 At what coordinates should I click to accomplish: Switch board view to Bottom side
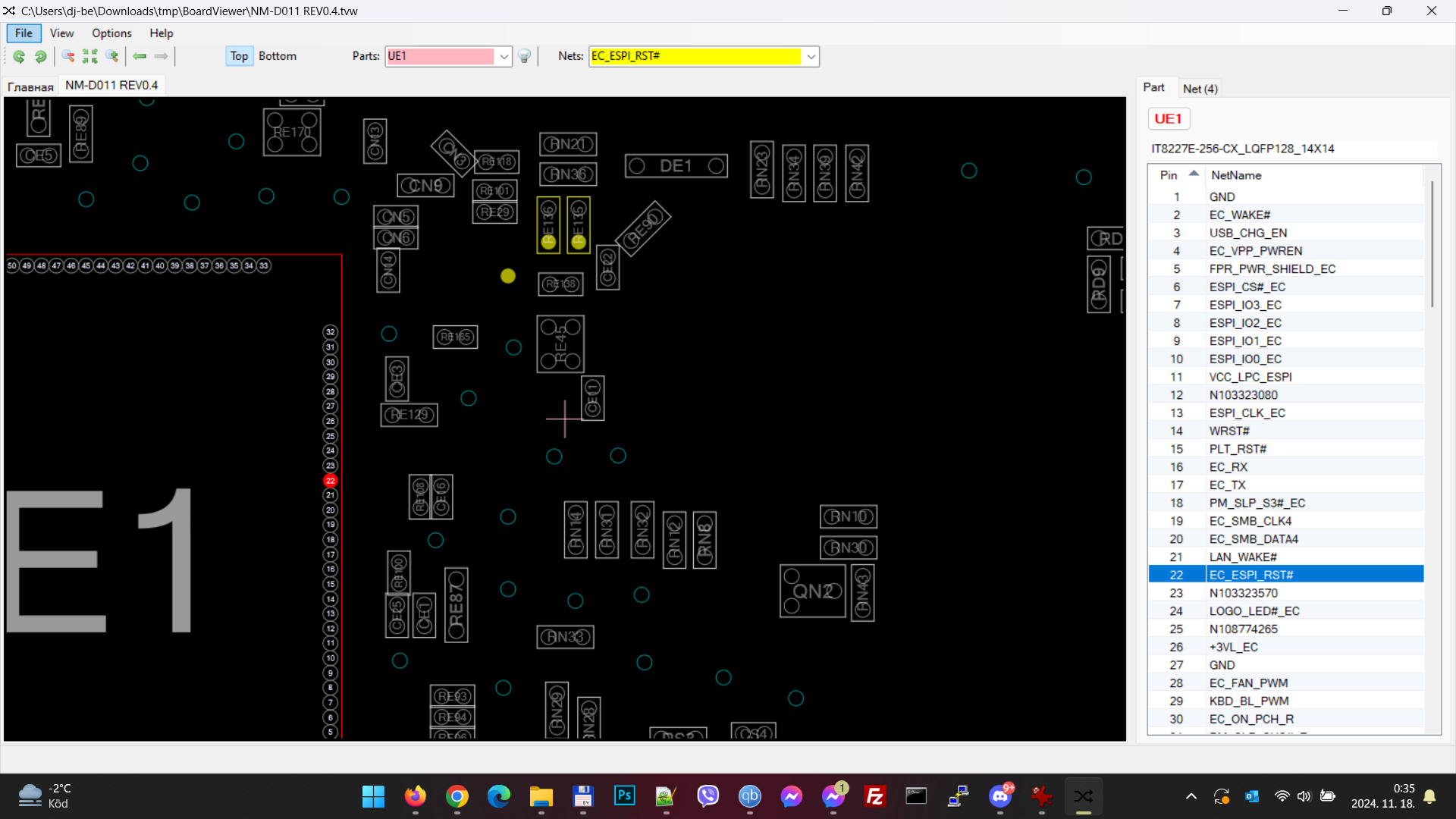tap(278, 56)
